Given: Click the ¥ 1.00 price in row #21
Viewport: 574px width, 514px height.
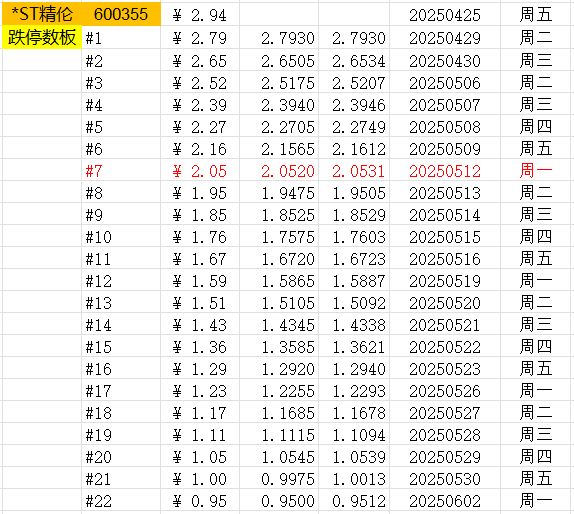Looking at the screenshot, I should (200, 479).
